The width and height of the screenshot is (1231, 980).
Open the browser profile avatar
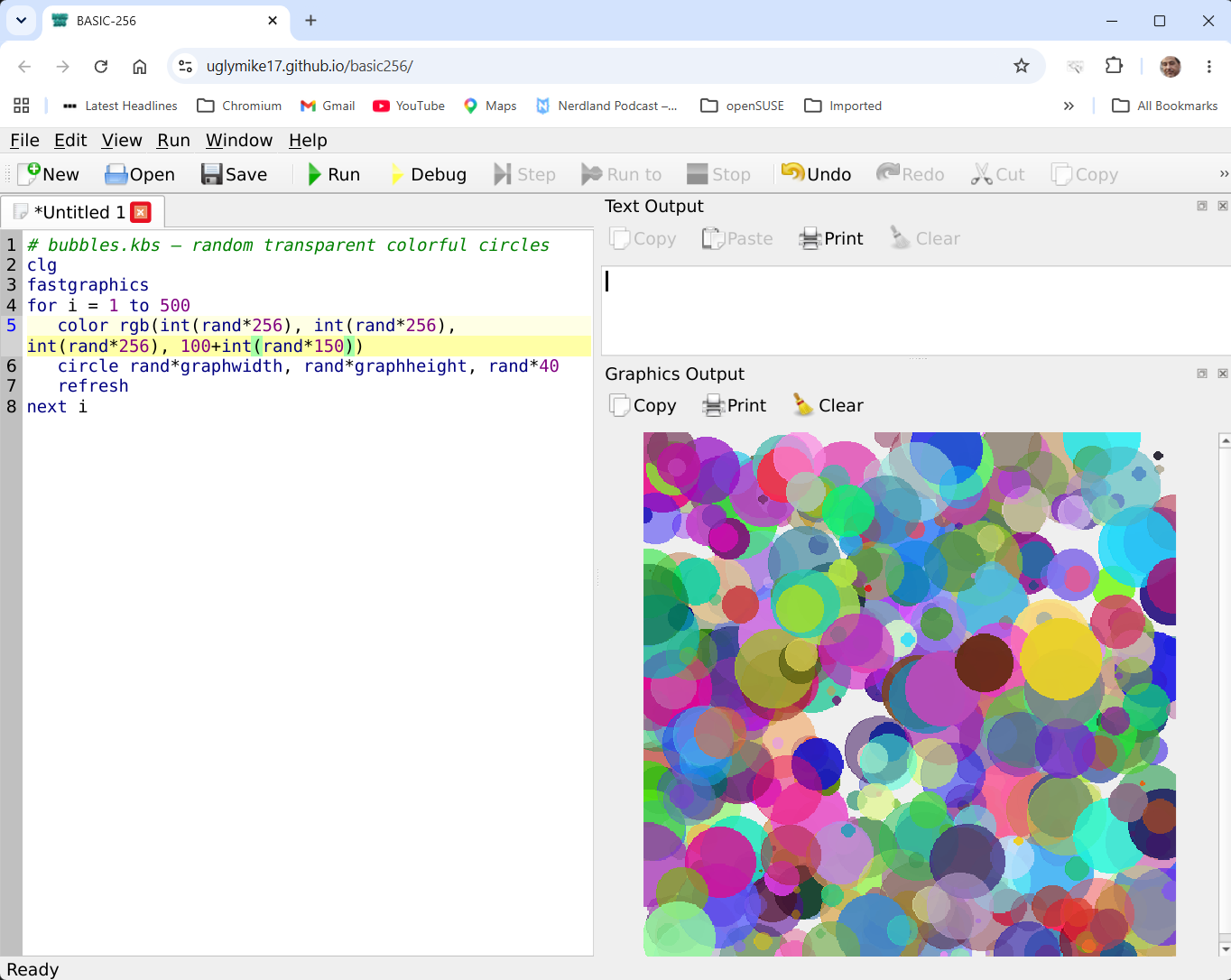1171,66
